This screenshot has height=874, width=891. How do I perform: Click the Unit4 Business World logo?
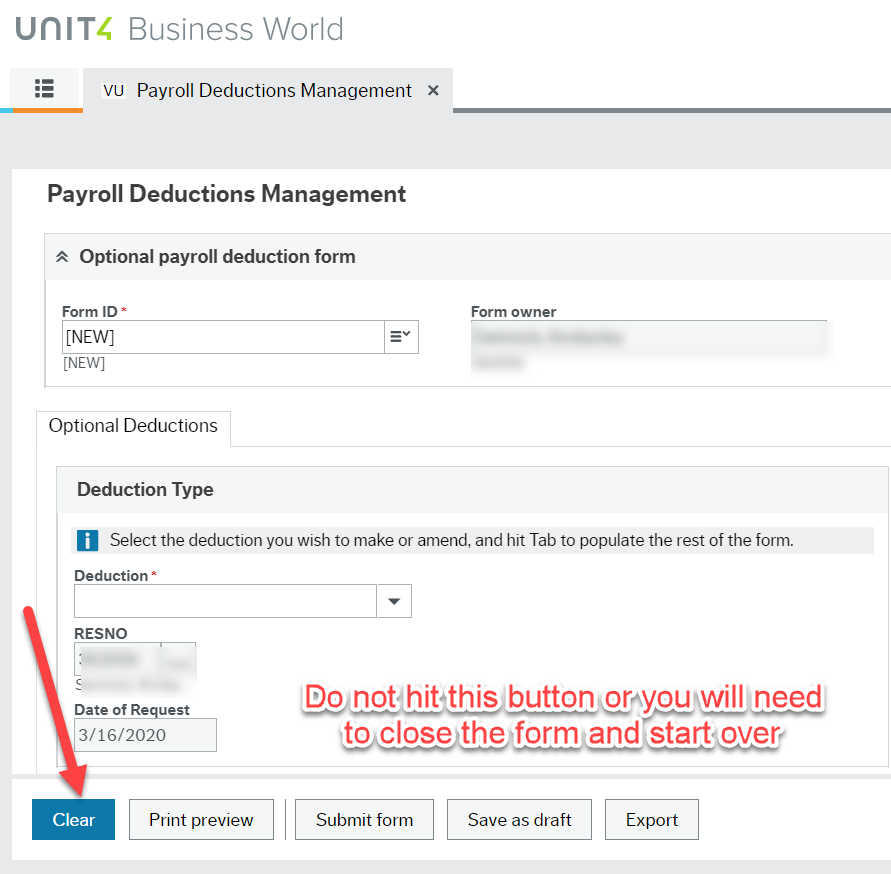[x=180, y=28]
